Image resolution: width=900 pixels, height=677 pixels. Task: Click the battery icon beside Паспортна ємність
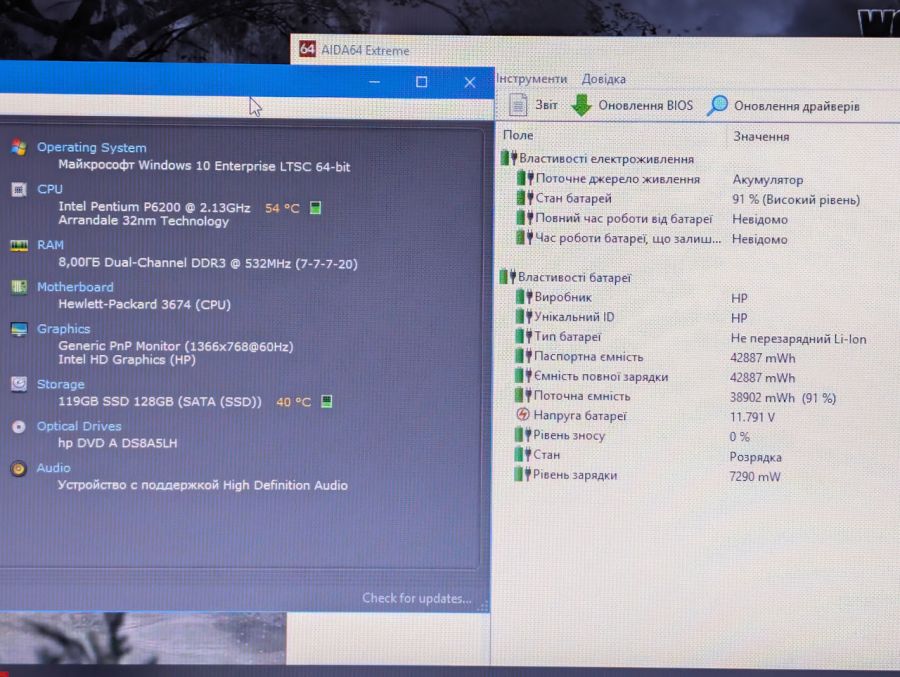click(x=523, y=356)
